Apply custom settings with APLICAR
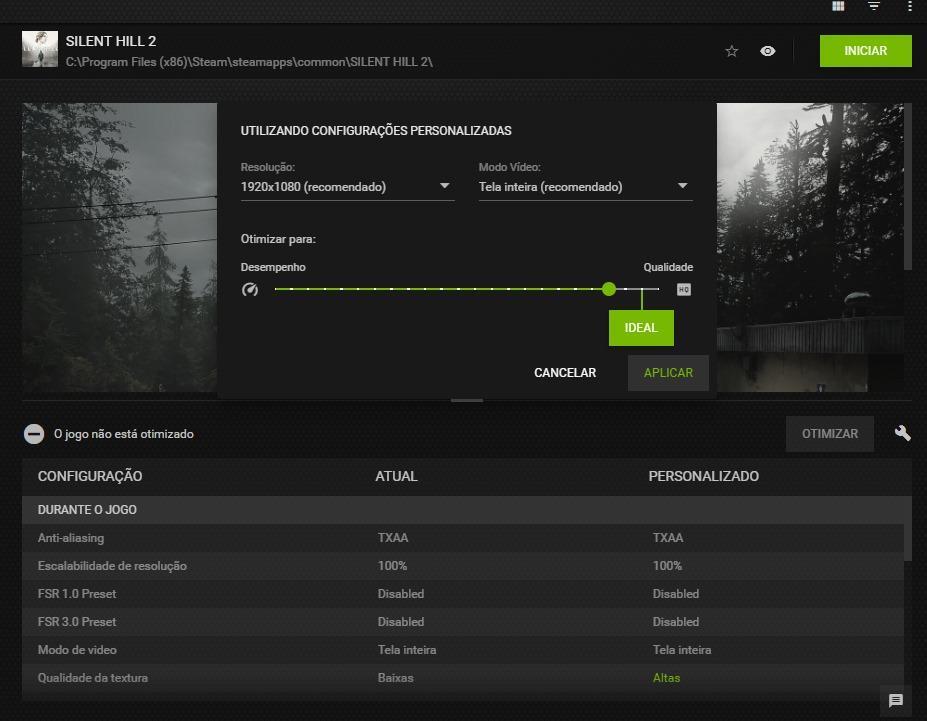 [x=668, y=373]
